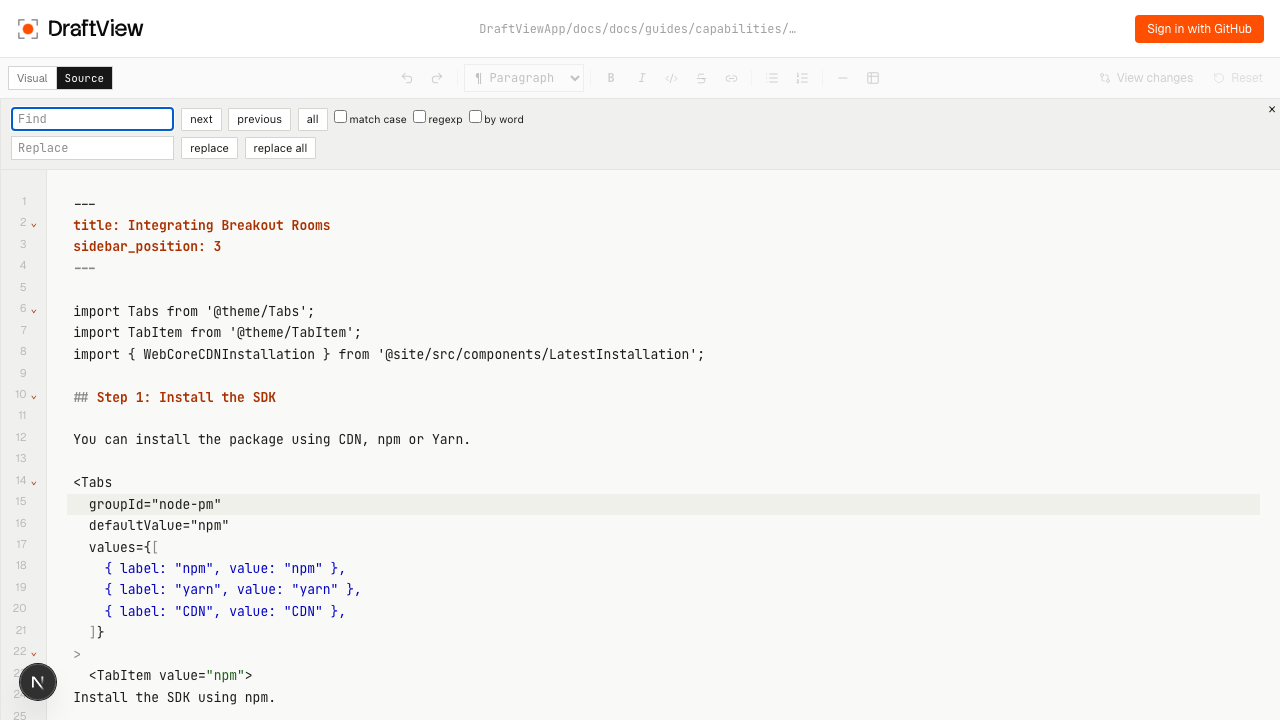Viewport: 1280px width, 720px height.
Task: Select all search matches
Action: tap(312, 119)
